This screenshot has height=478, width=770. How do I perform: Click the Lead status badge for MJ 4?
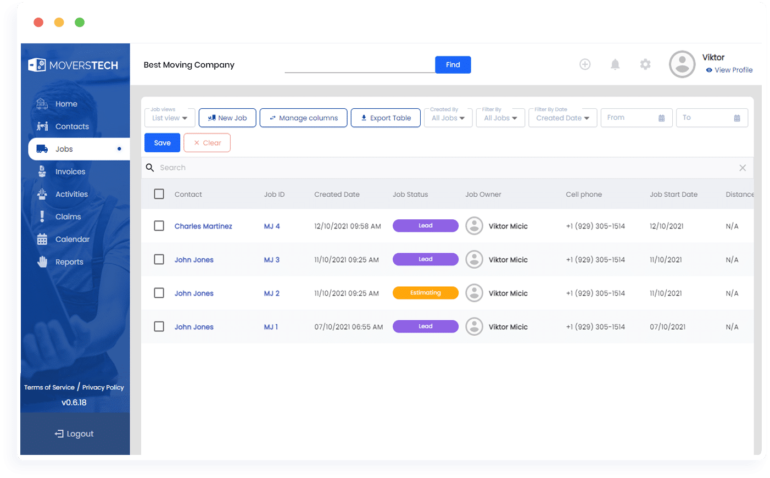pos(425,225)
